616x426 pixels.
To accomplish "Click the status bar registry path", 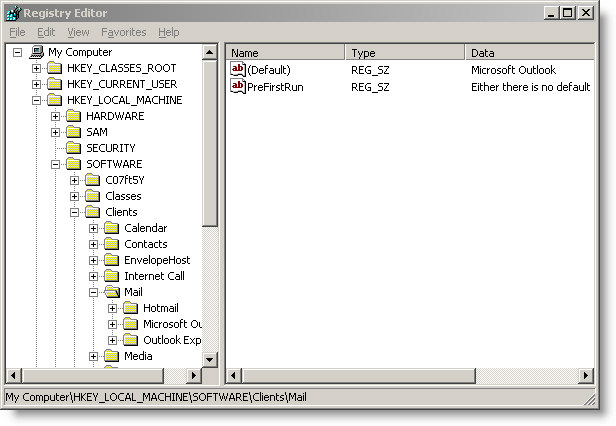I will click(x=156, y=397).
